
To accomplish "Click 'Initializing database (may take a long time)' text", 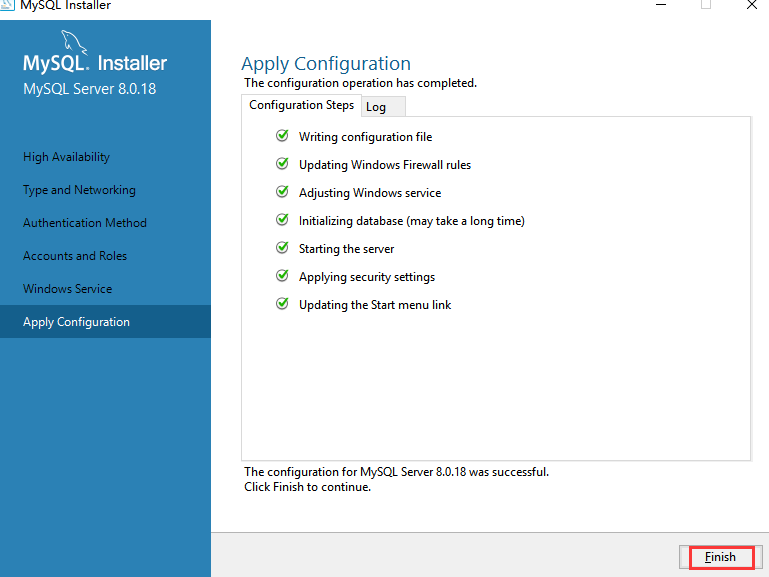I will click(411, 221).
